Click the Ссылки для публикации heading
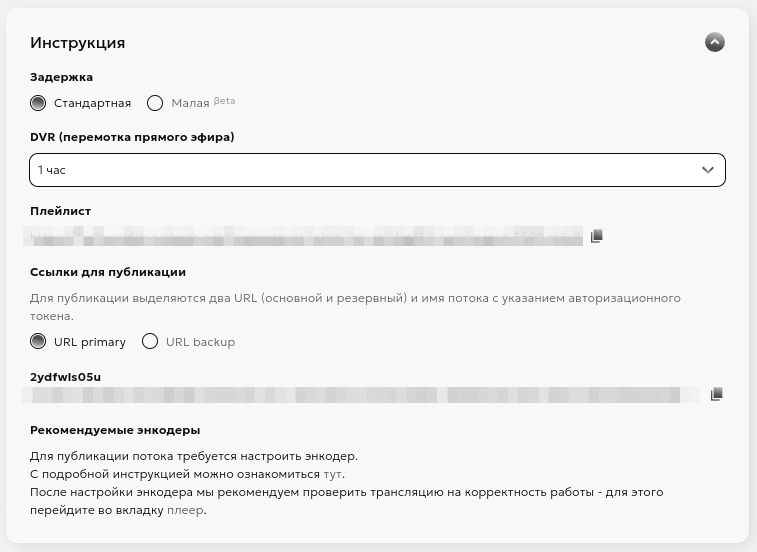 (108, 272)
